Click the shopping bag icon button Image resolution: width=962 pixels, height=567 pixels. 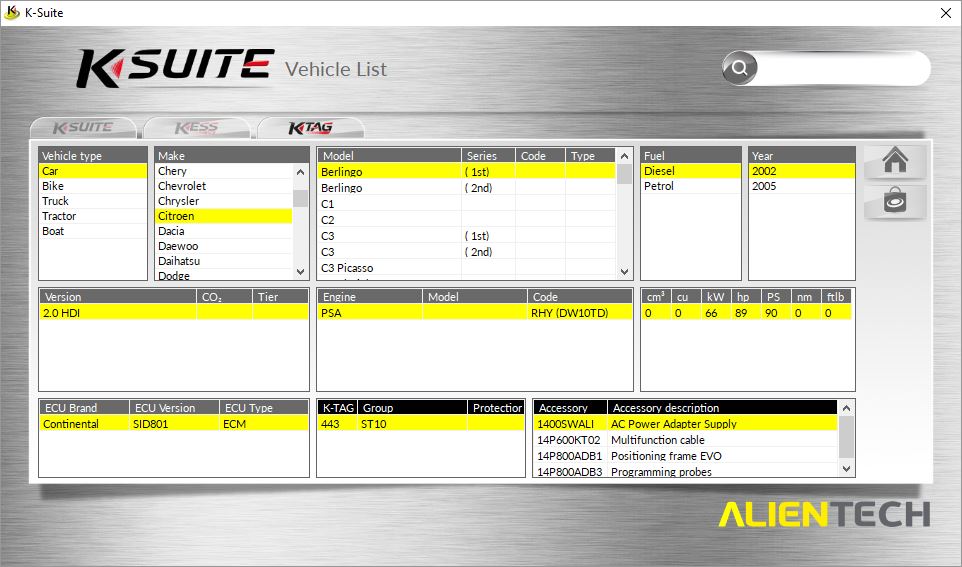(x=894, y=201)
